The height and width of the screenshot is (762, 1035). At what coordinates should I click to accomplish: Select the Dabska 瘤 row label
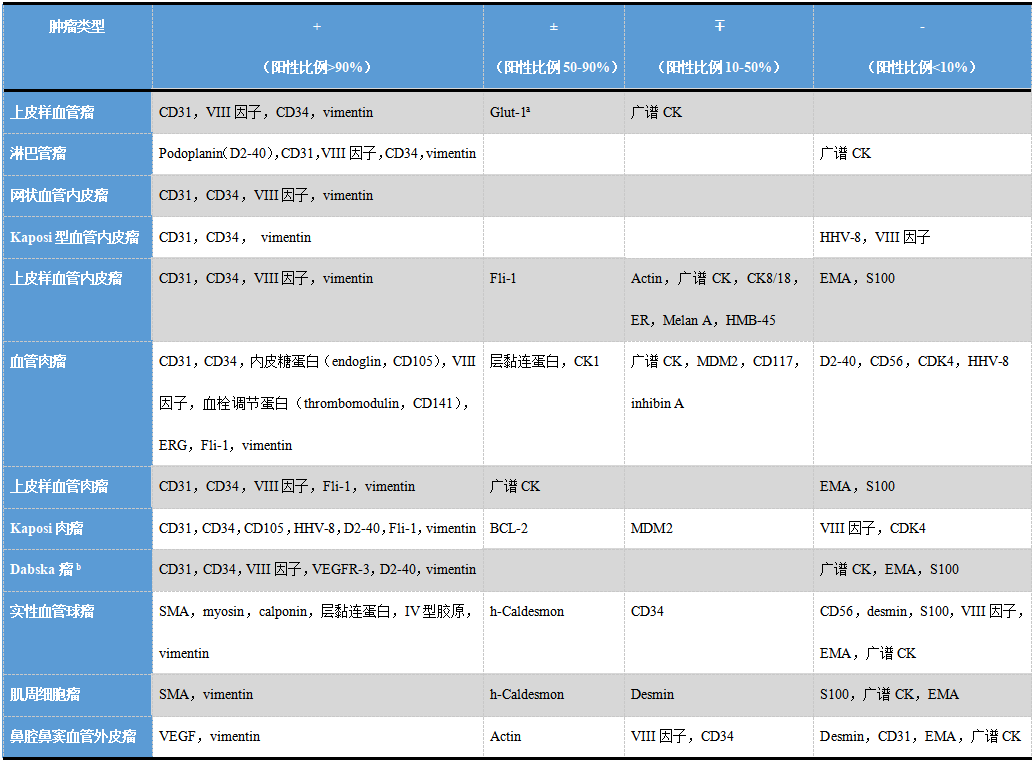[x=45, y=569]
